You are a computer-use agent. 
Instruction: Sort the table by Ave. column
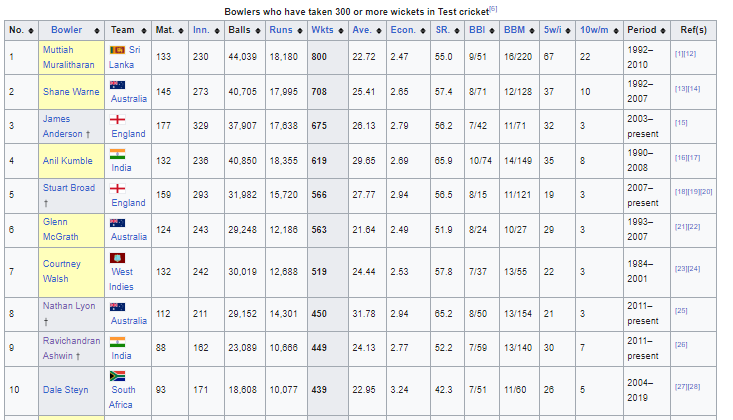pyautogui.click(x=361, y=30)
